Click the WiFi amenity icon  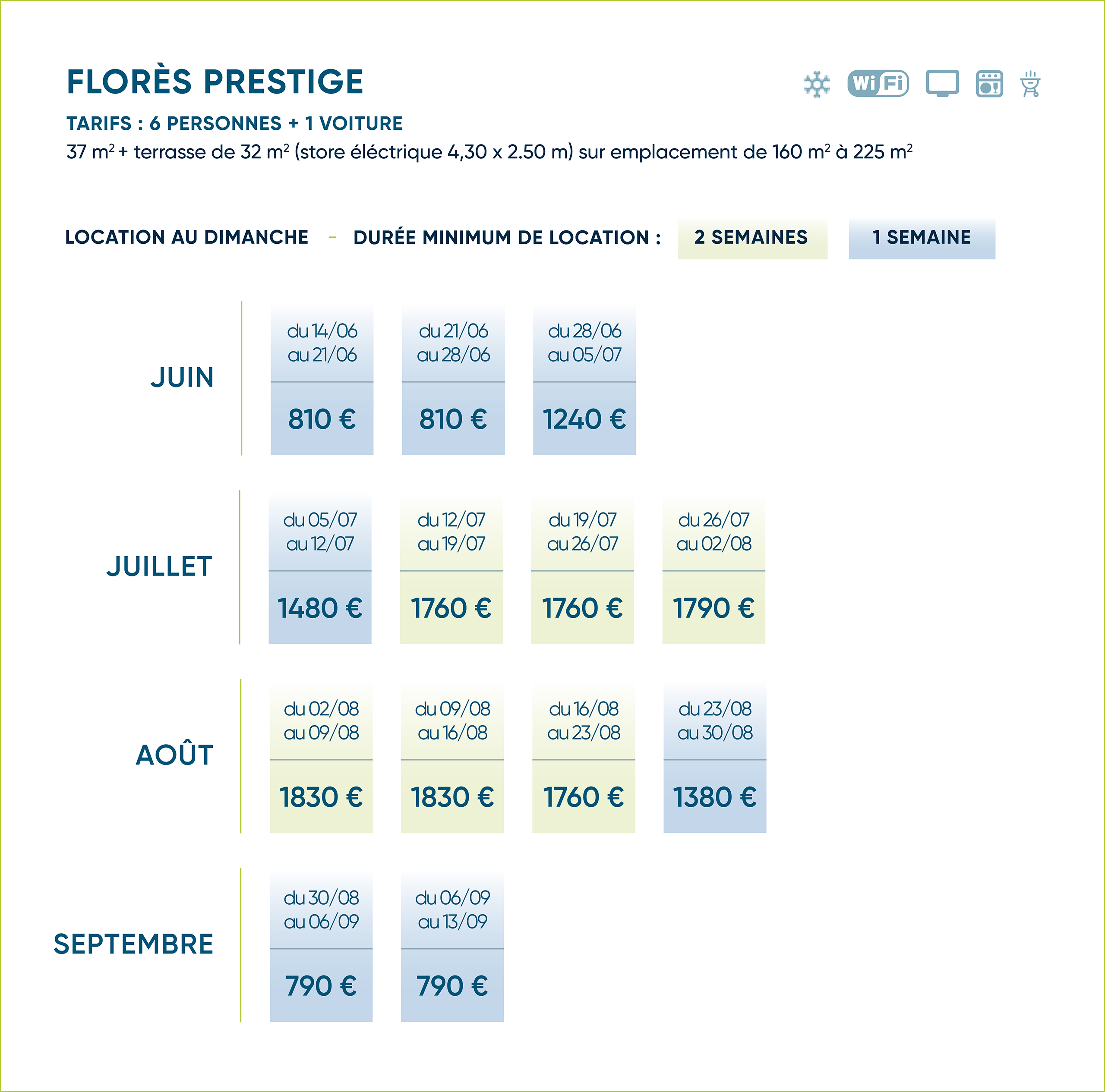coord(878,84)
